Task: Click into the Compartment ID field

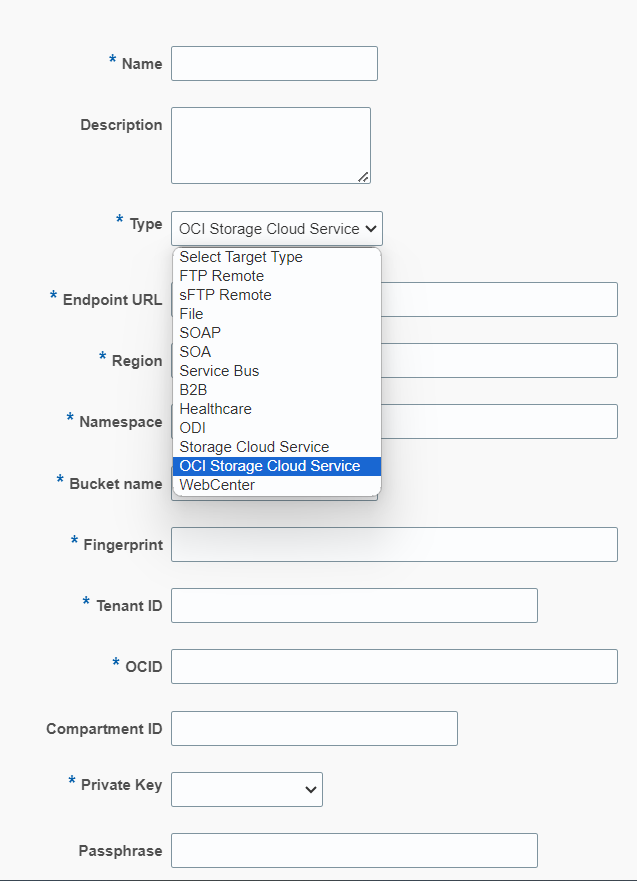Action: tap(314, 728)
